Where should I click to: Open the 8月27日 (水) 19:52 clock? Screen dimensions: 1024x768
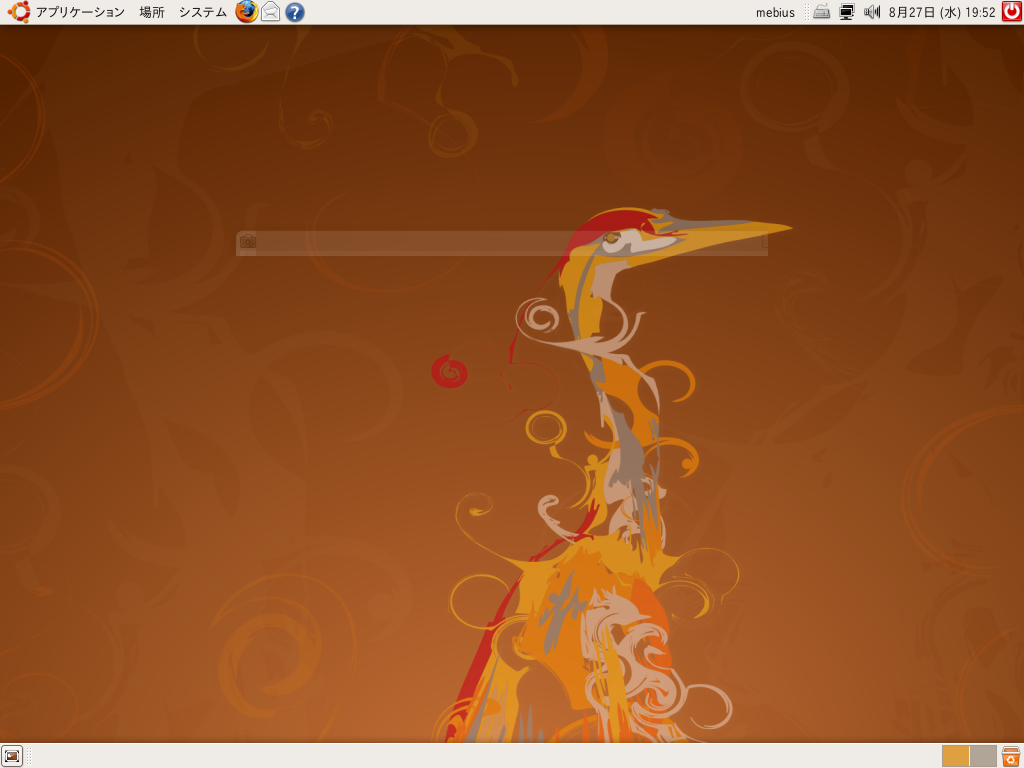[942, 12]
